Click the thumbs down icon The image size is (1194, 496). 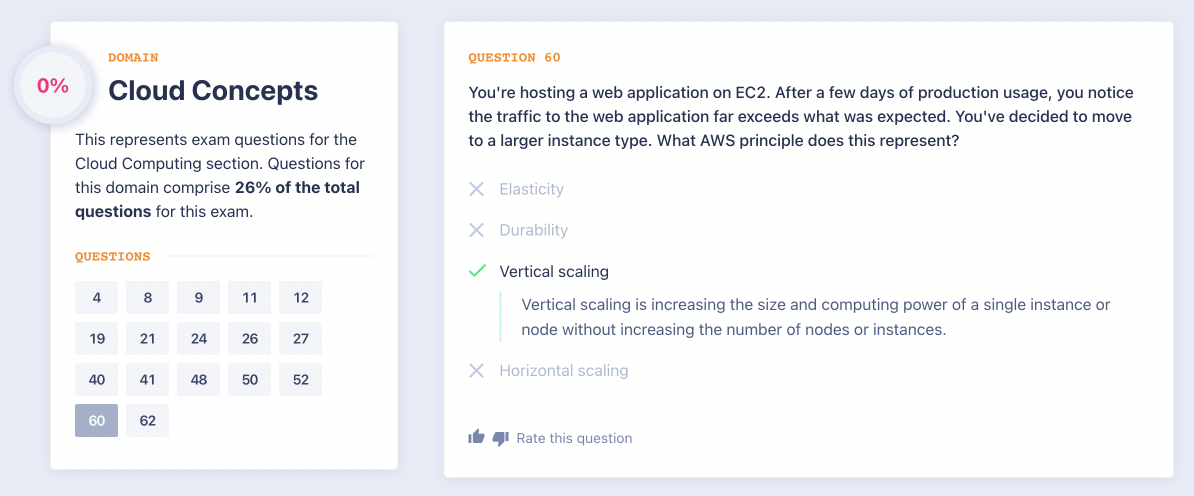tap(501, 438)
